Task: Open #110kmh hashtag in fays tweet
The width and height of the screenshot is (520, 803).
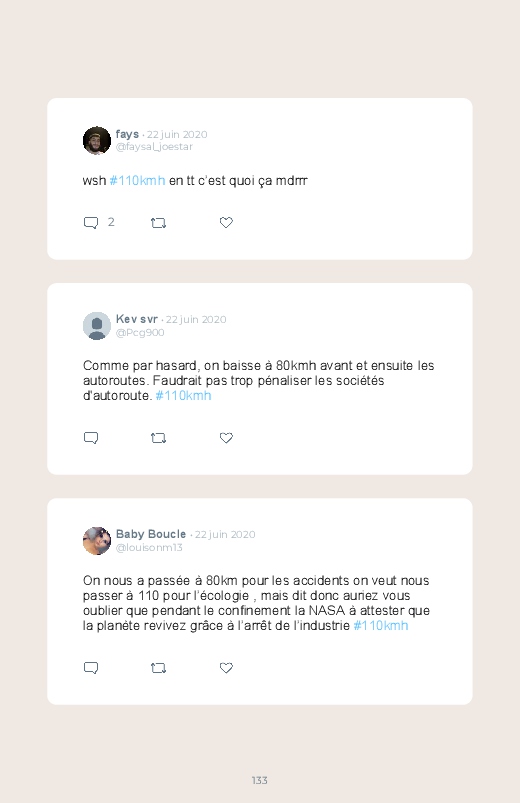Action: coord(137,180)
